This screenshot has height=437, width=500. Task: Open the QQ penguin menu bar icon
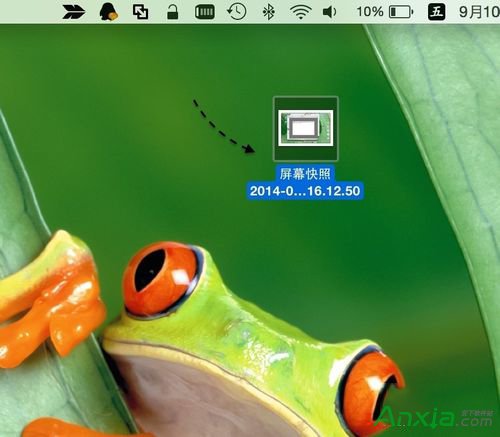109,12
